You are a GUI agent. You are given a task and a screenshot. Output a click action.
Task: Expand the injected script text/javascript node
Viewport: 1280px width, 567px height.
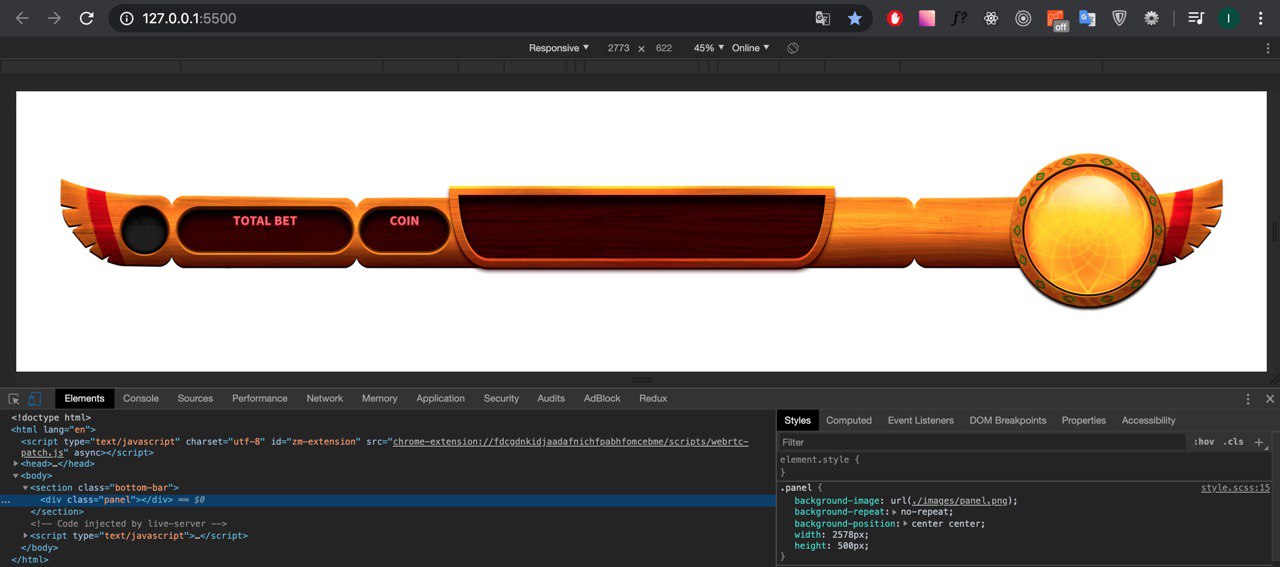tap(26, 536)
